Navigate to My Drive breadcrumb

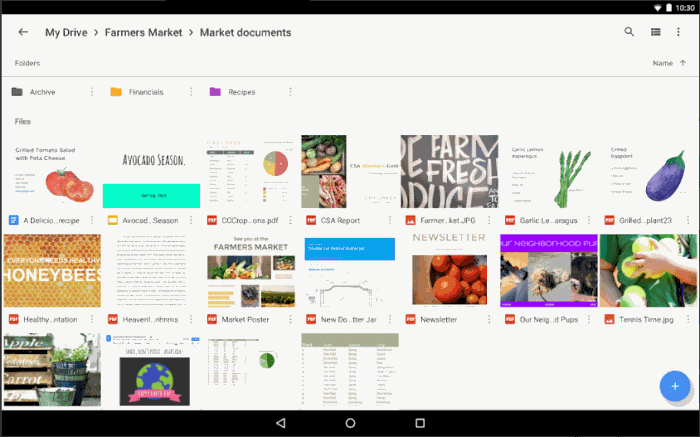tap(66, 33)
